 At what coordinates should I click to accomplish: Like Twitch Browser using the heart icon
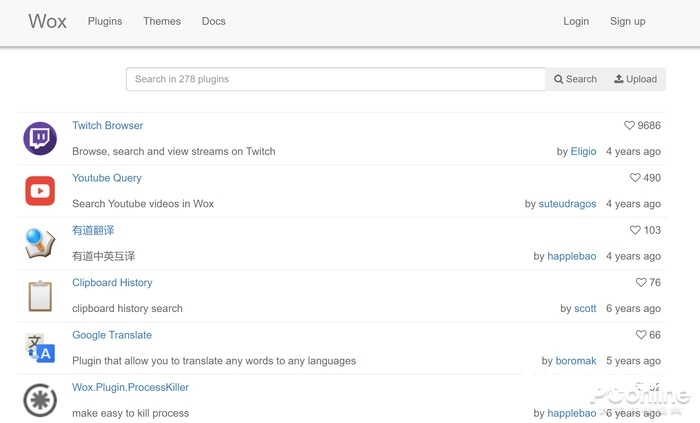[629, 126]
